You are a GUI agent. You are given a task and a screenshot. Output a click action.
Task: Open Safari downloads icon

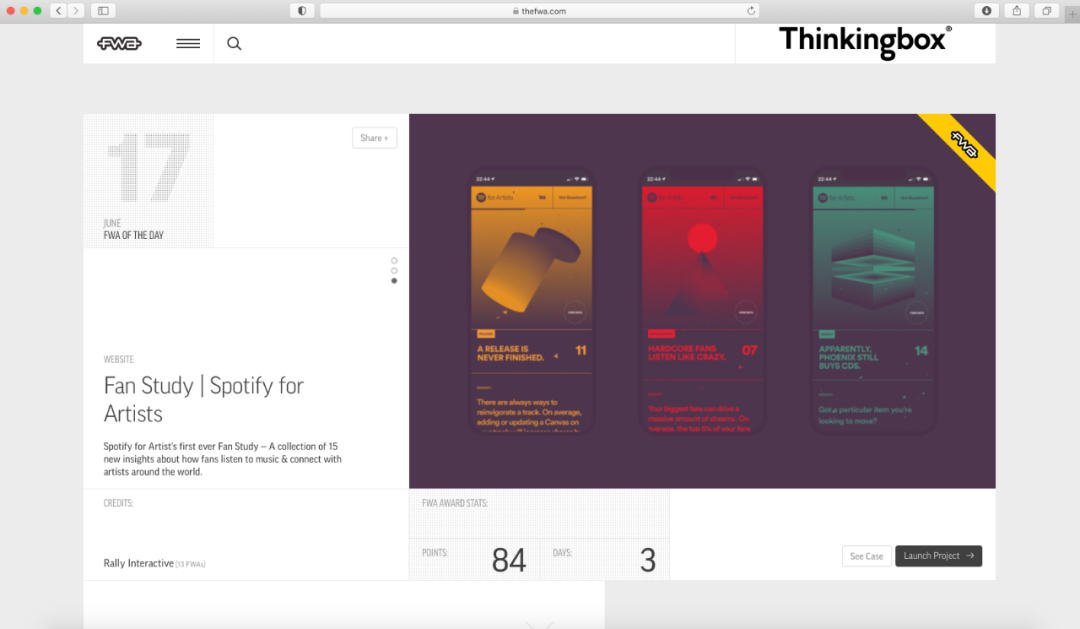[987, 11]
